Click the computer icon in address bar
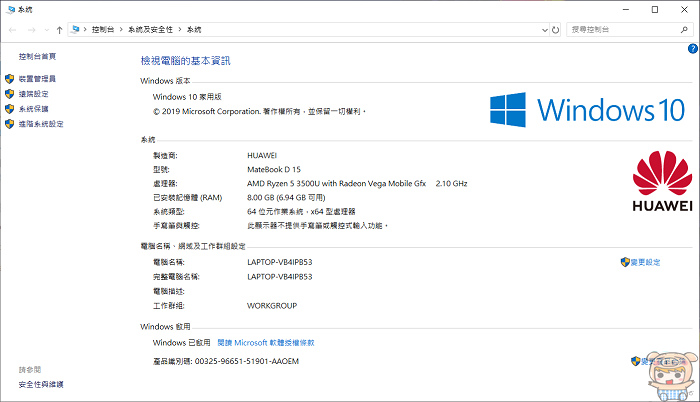Screen dimensions: 700x402 coord(75,29)
